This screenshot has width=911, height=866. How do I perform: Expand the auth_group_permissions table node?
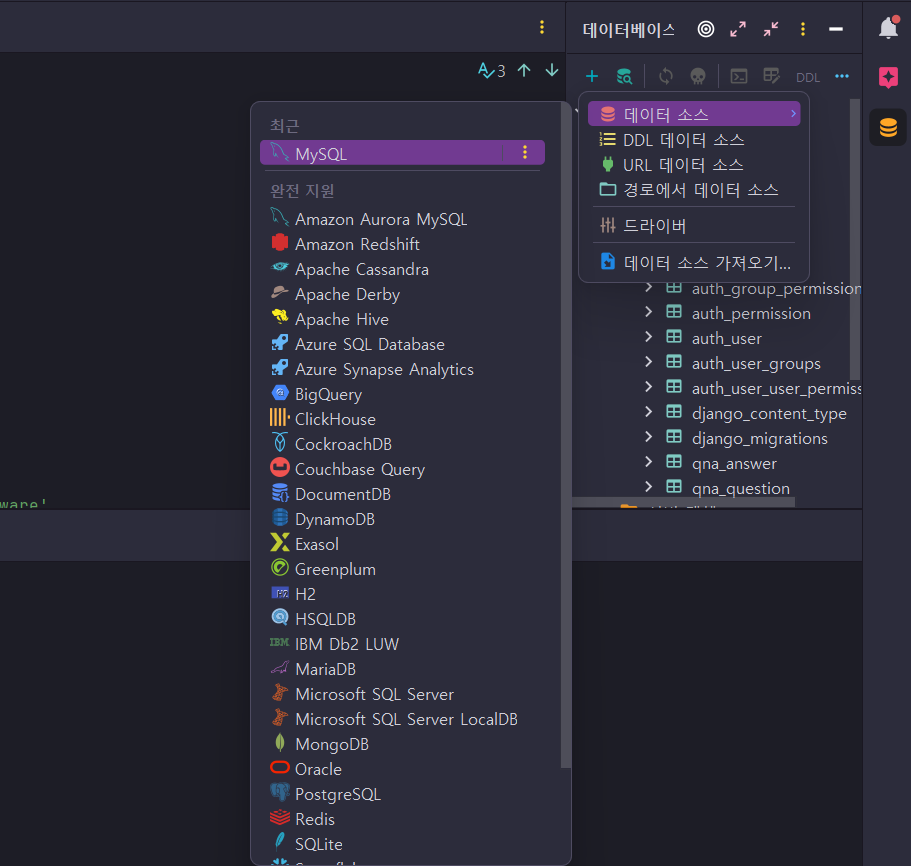[648, 287]
